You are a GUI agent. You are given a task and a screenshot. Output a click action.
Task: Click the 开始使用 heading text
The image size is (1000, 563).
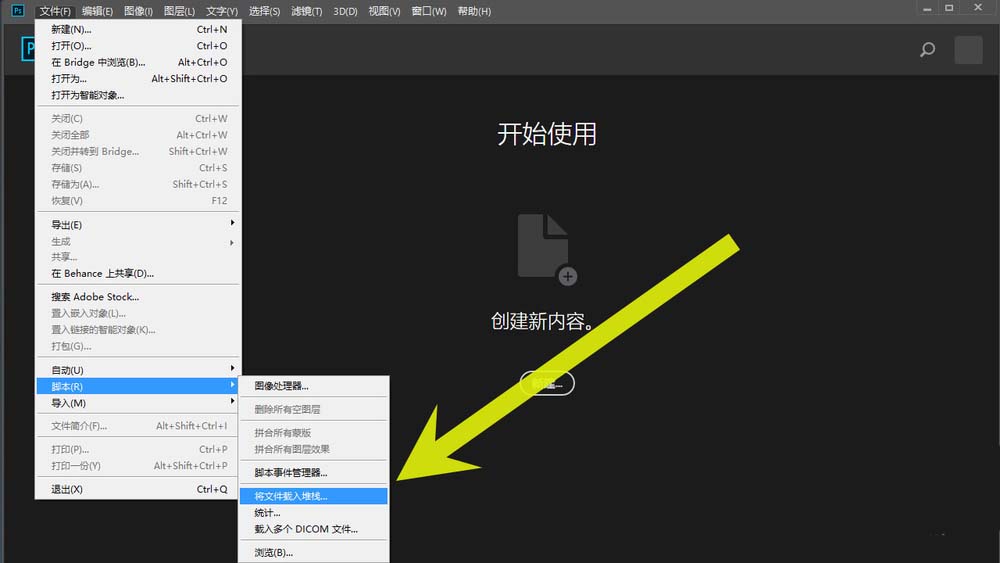pos(547,135)
